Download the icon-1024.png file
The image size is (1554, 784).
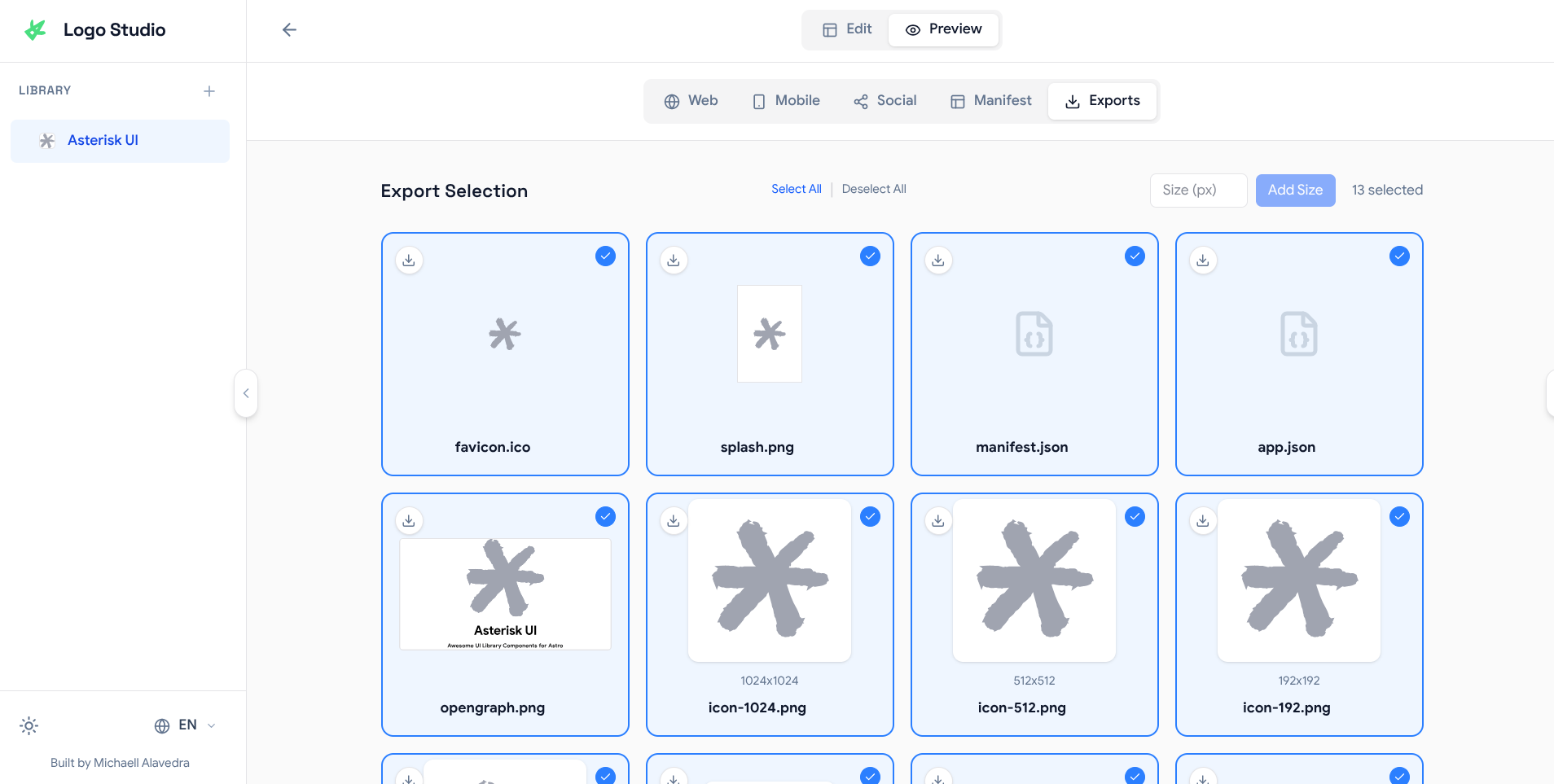tap(674, 521)
